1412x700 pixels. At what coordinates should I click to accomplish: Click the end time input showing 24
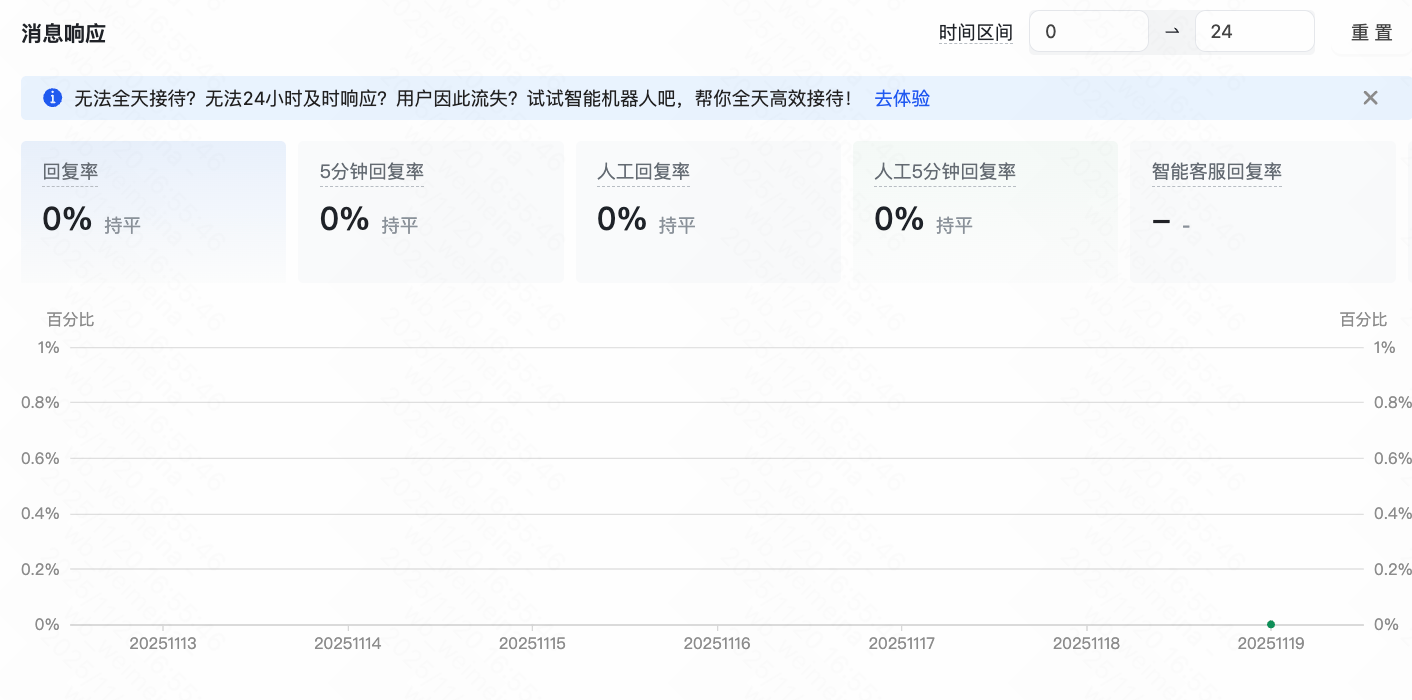1254,31
